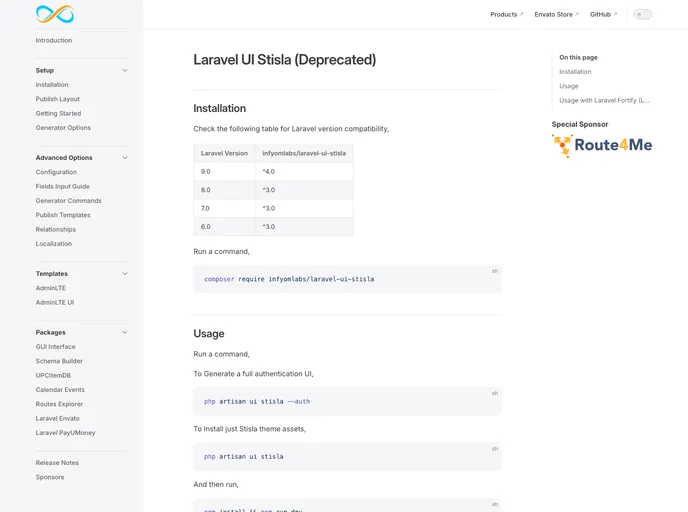688x512 pixels.
Task: Collapse the Setup section chevron
Action: click(125, 70)
